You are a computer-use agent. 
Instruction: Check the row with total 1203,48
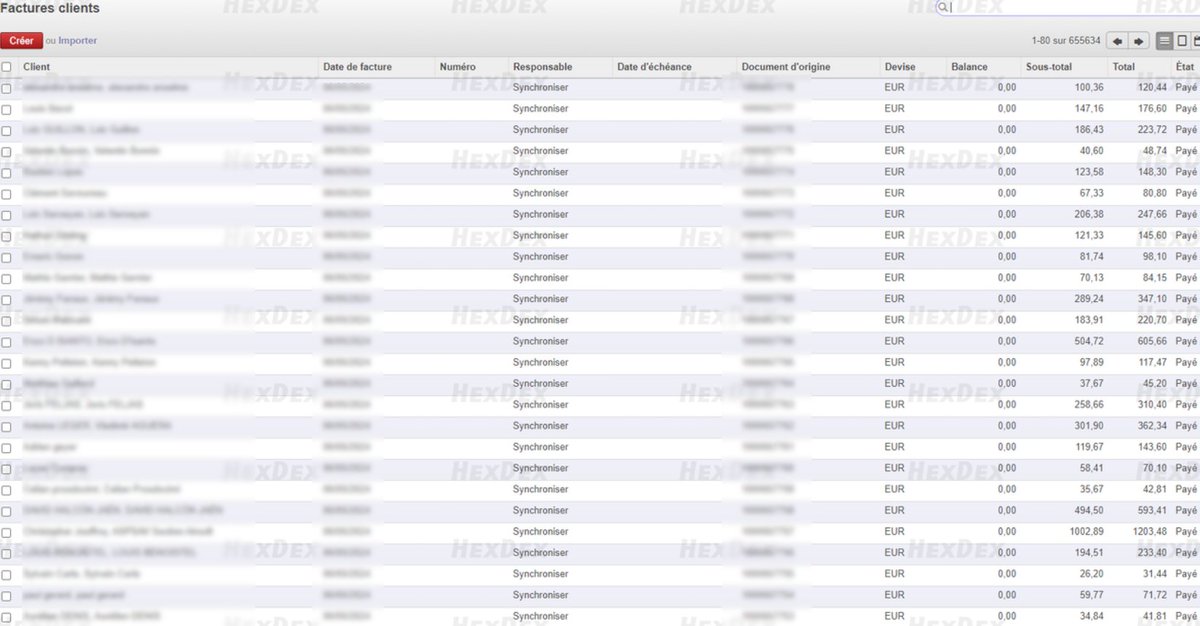tap(7, 532)
